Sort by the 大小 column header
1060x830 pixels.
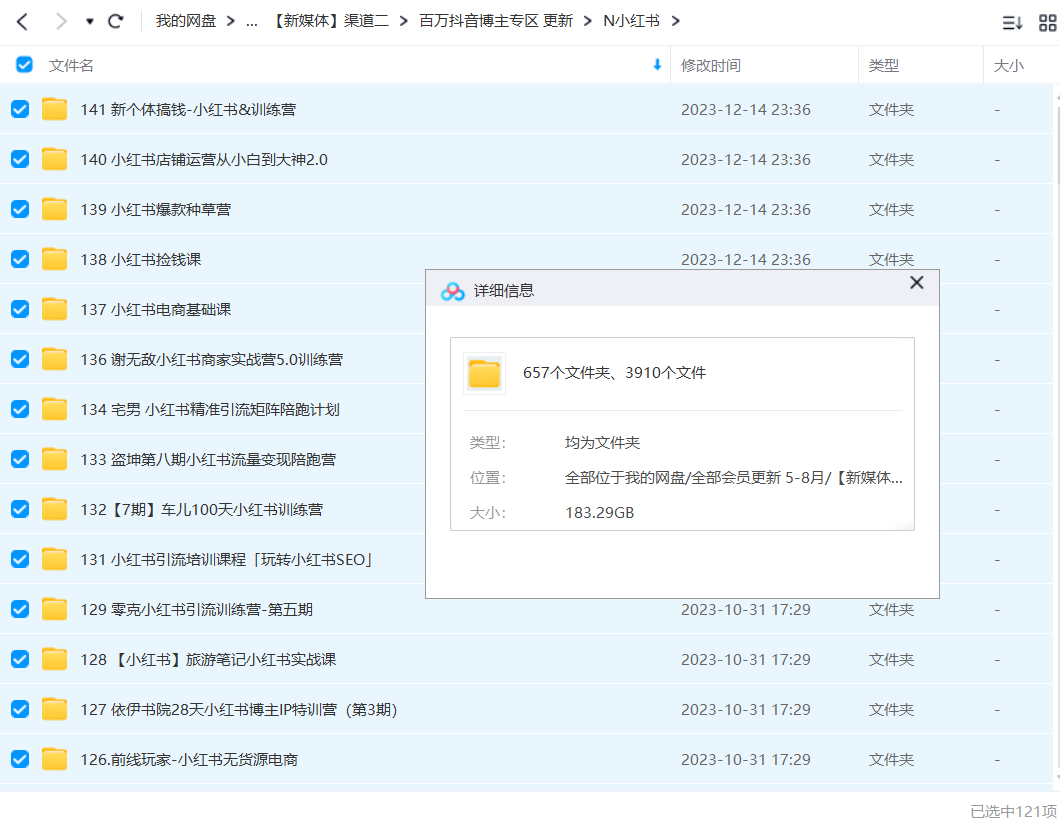[x=1008, y=65]
